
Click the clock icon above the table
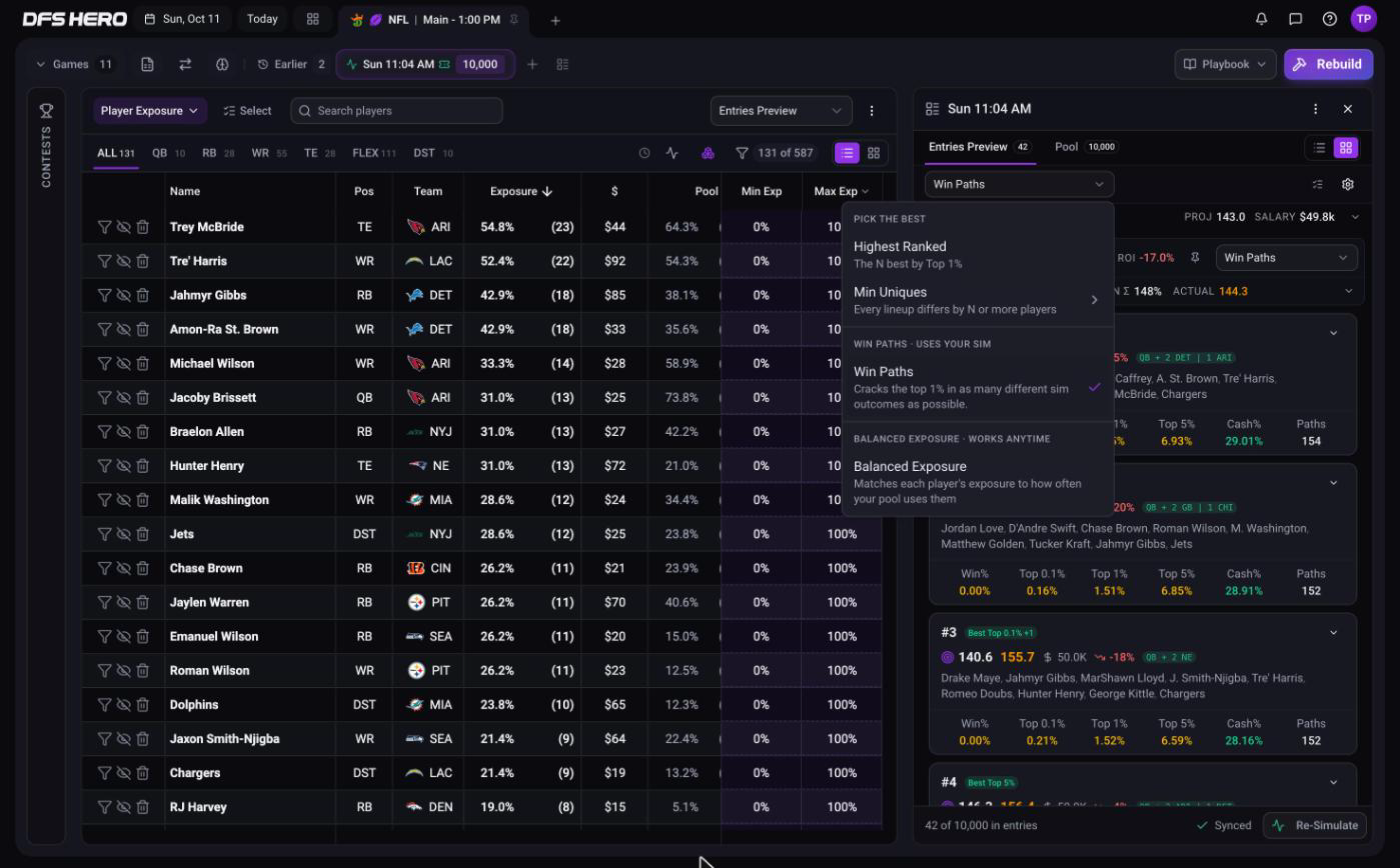pyautogui.click(x=644, y=153)
